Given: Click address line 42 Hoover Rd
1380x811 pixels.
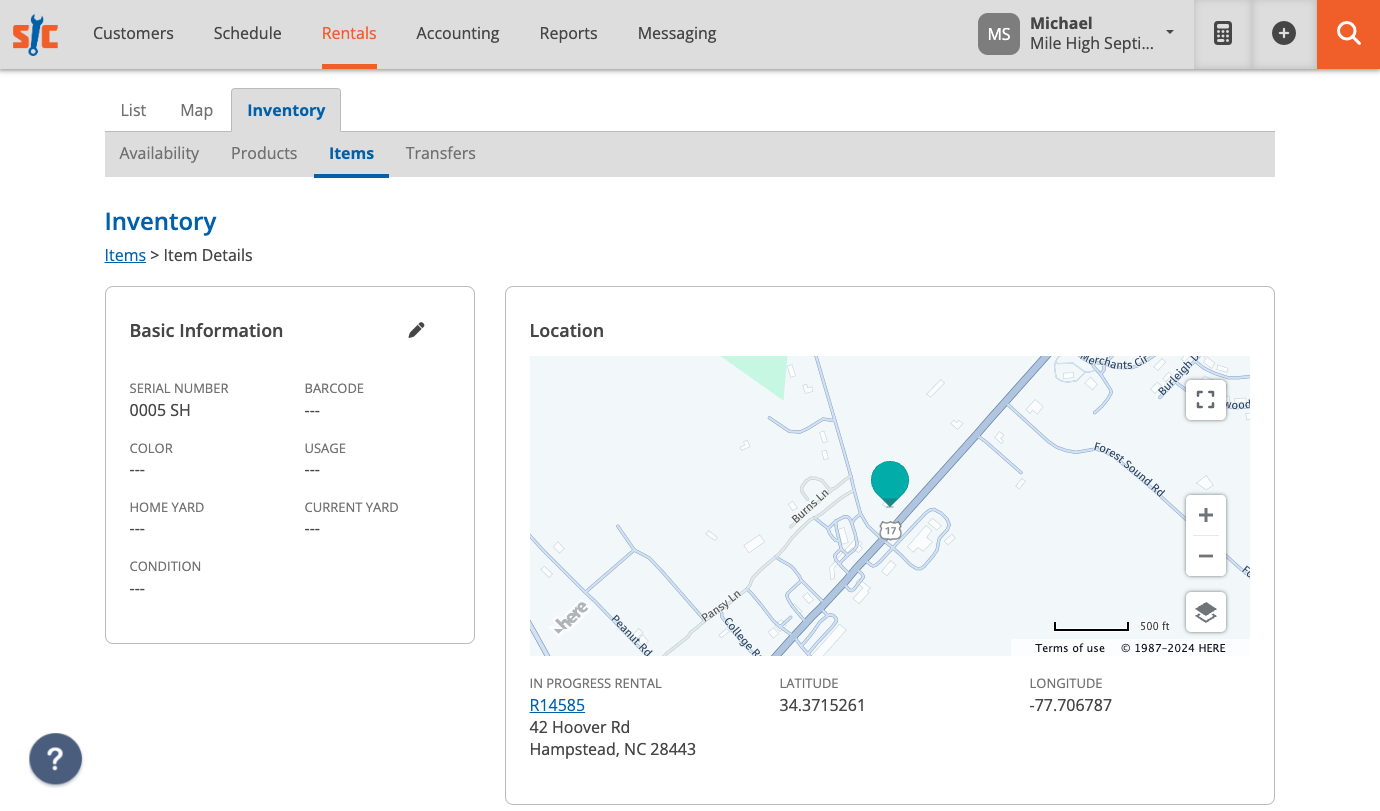Looking at the screenshot, I should (580, 727).
